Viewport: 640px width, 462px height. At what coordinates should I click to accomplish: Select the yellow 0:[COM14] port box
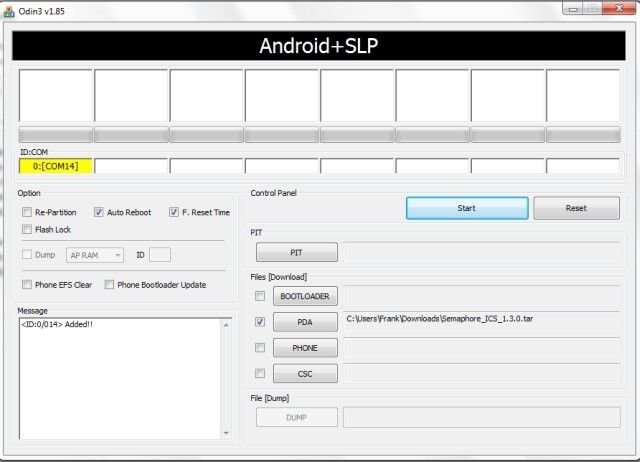click(x=56, y=166)
